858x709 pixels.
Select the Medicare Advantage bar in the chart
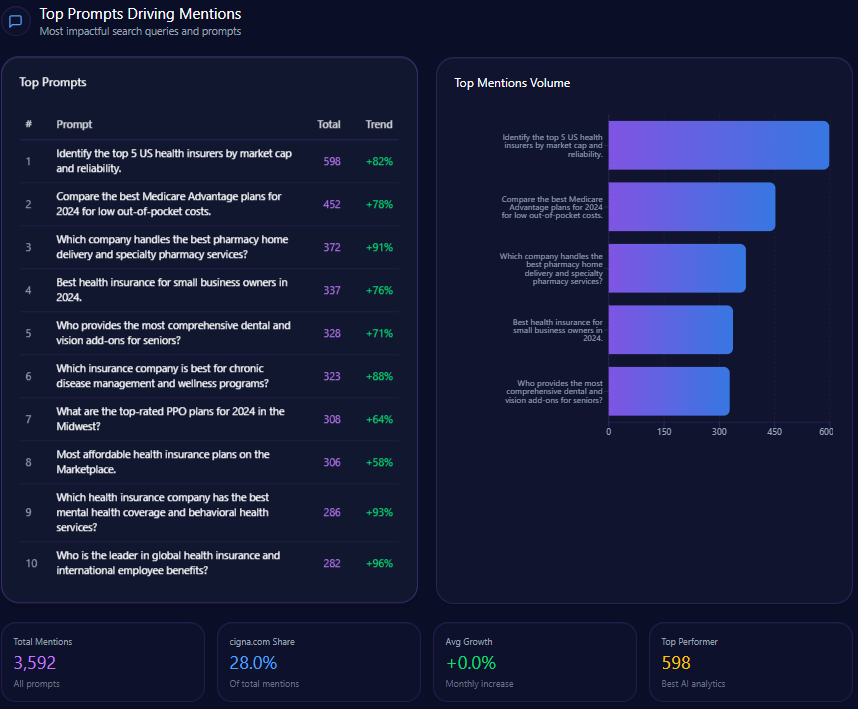click(x=691, y=207)
